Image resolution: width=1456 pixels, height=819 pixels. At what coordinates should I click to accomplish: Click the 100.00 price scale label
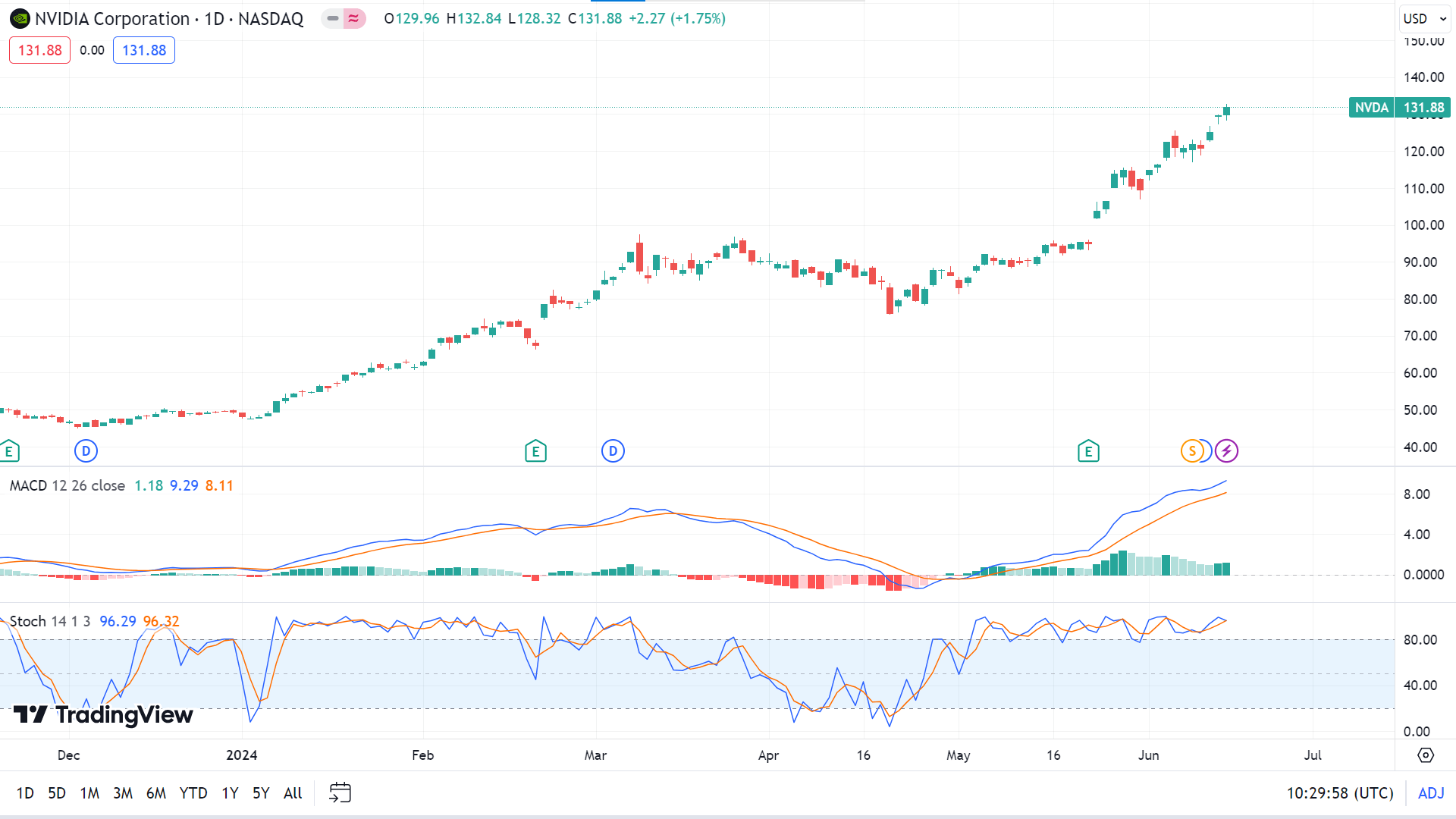1423,225
